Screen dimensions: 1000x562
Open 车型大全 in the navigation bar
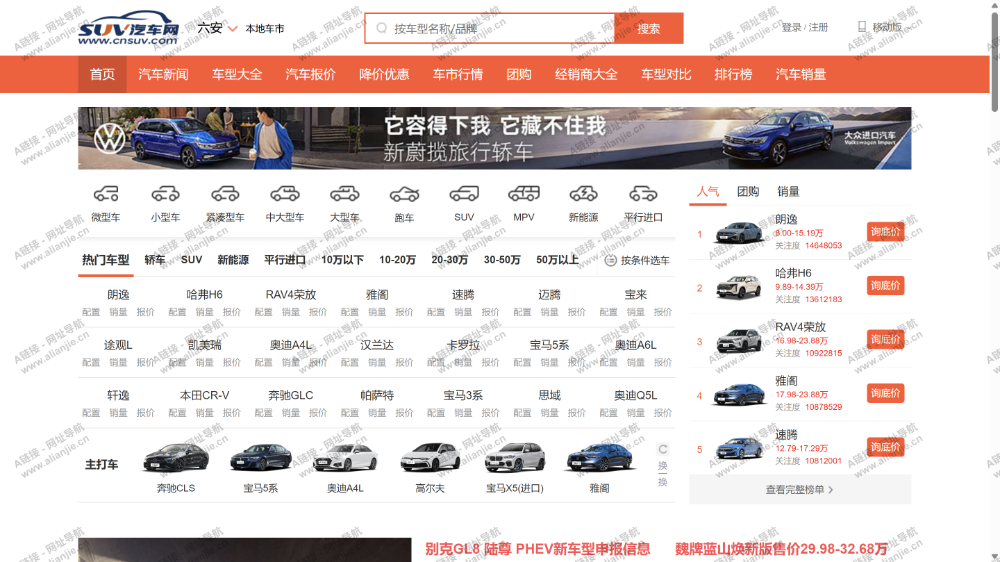click(237, 75)
